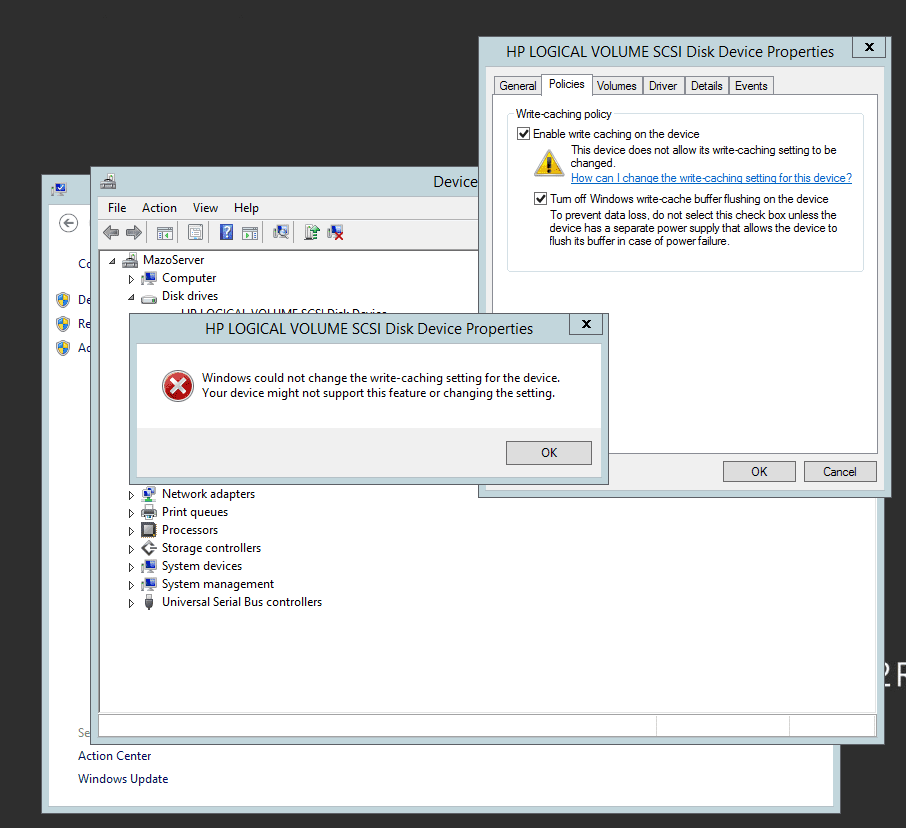The image size is (906, 828).
Task: Open the File menu
Action: [x=117, y=208]
